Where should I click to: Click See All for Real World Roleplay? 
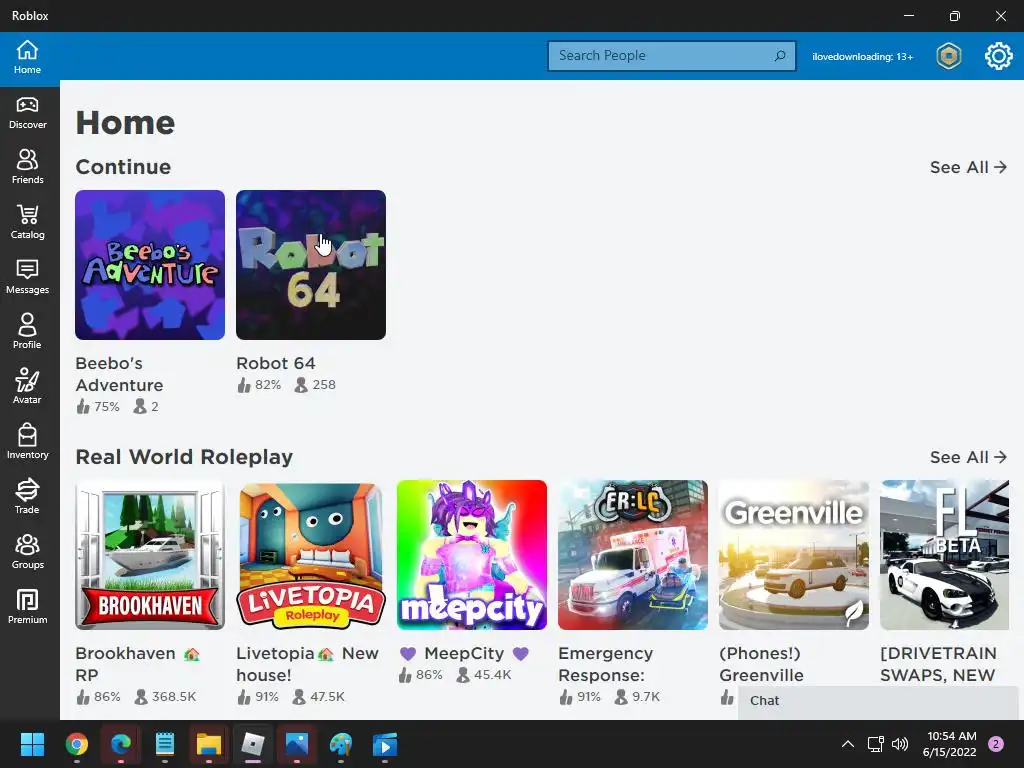[968, 457]
